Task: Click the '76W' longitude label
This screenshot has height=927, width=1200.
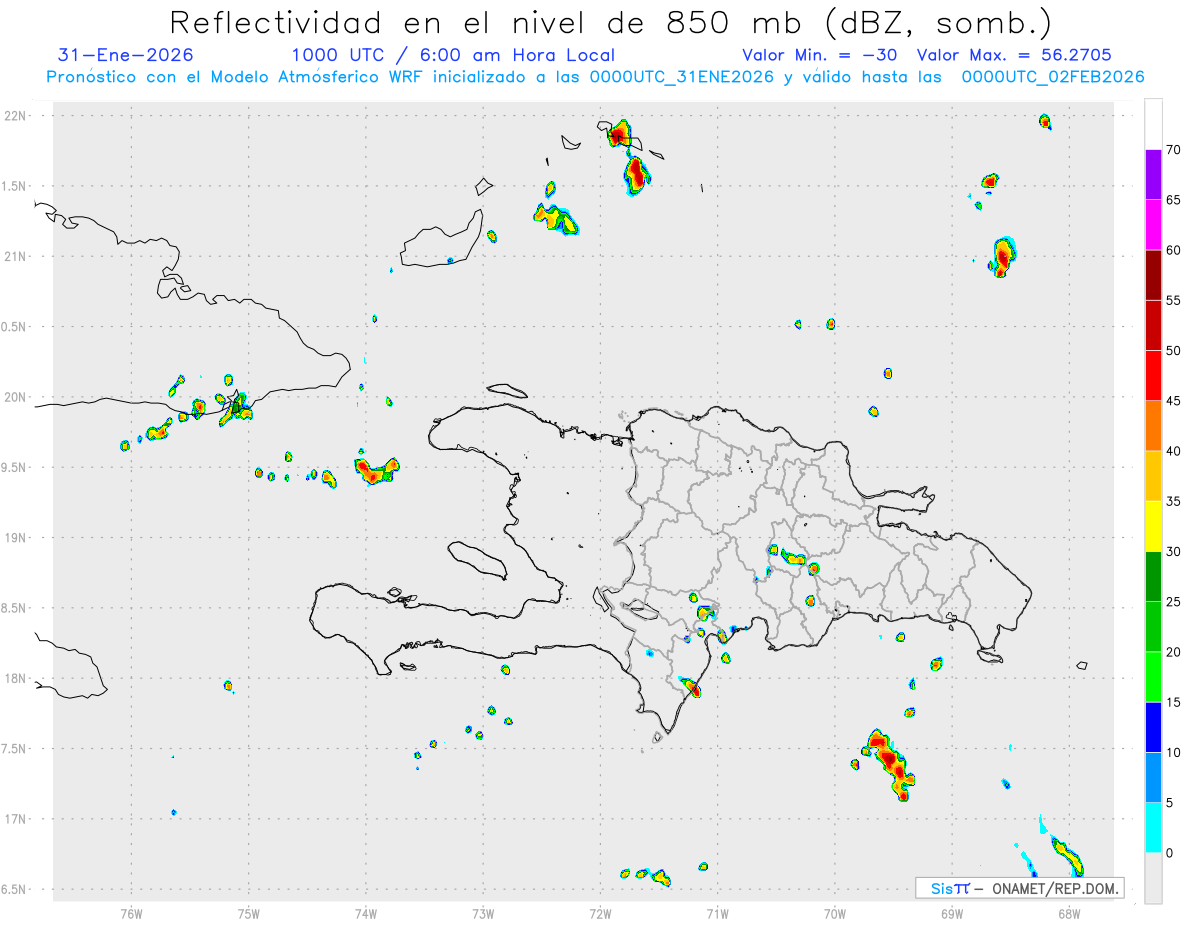Action: pyautogui.click(x=131, y=914)
